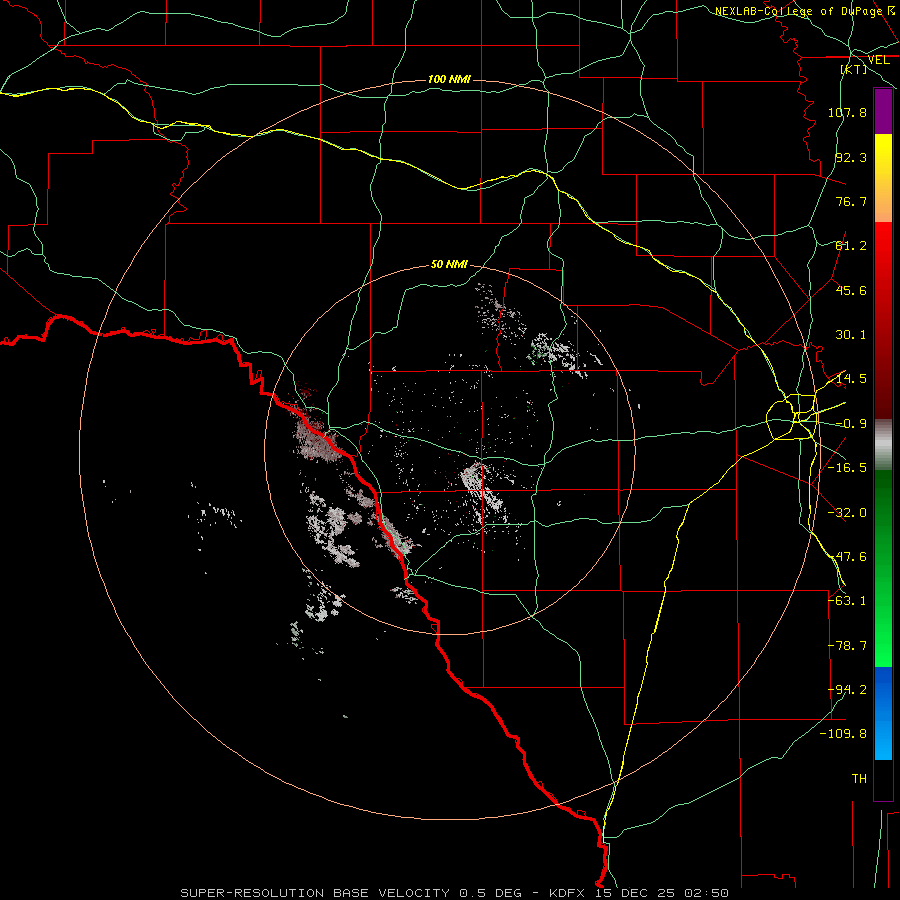Screen dimensions: 900x900
Task: Click the -94.2 velocity legend value
Action: (x=847, y=690)
